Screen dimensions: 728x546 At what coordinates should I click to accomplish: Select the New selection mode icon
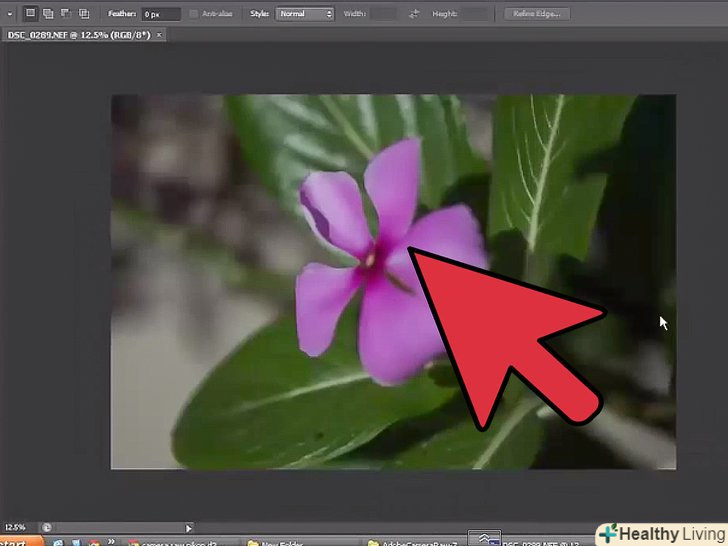(31, 14)
